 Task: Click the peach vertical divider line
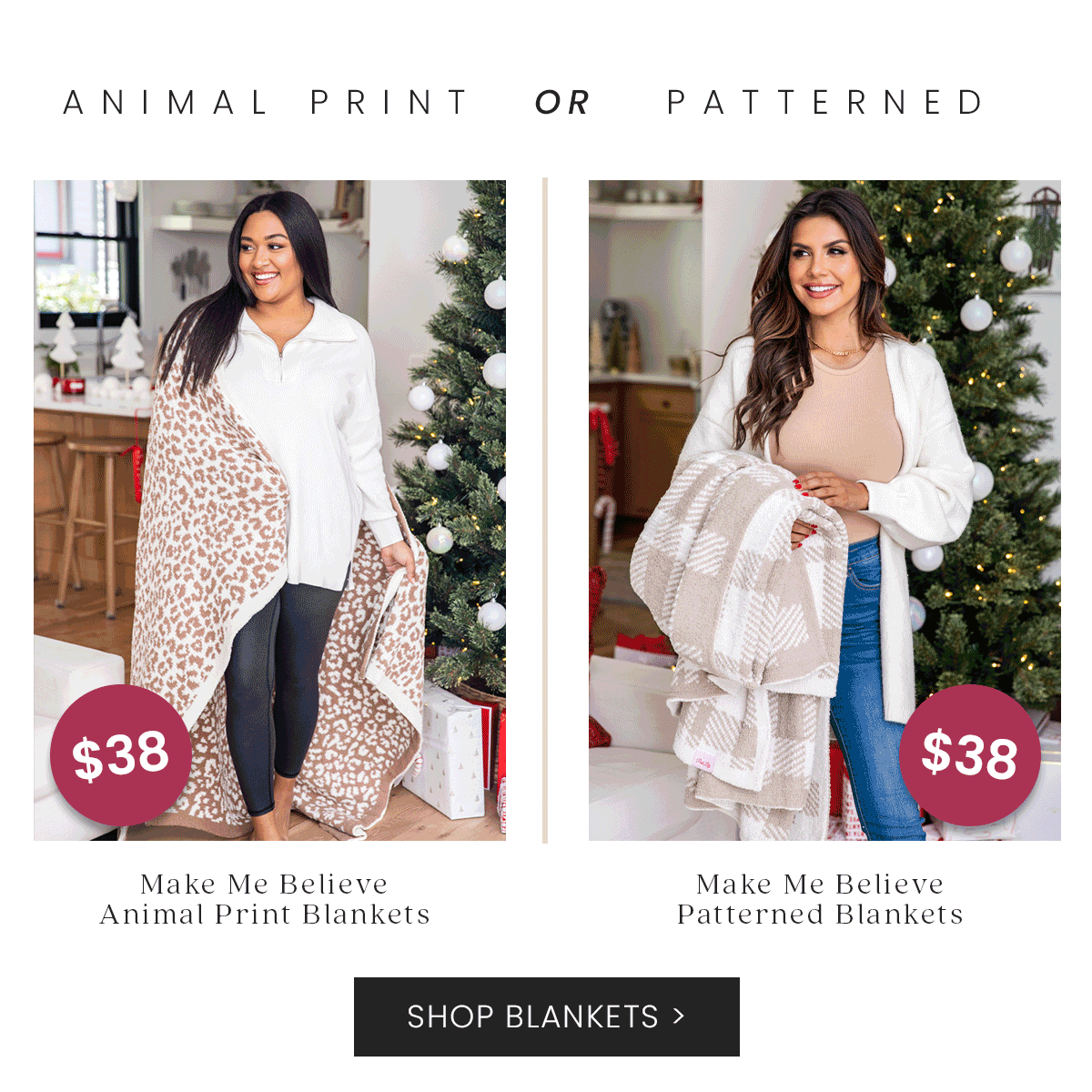click(x=545, y=510)
